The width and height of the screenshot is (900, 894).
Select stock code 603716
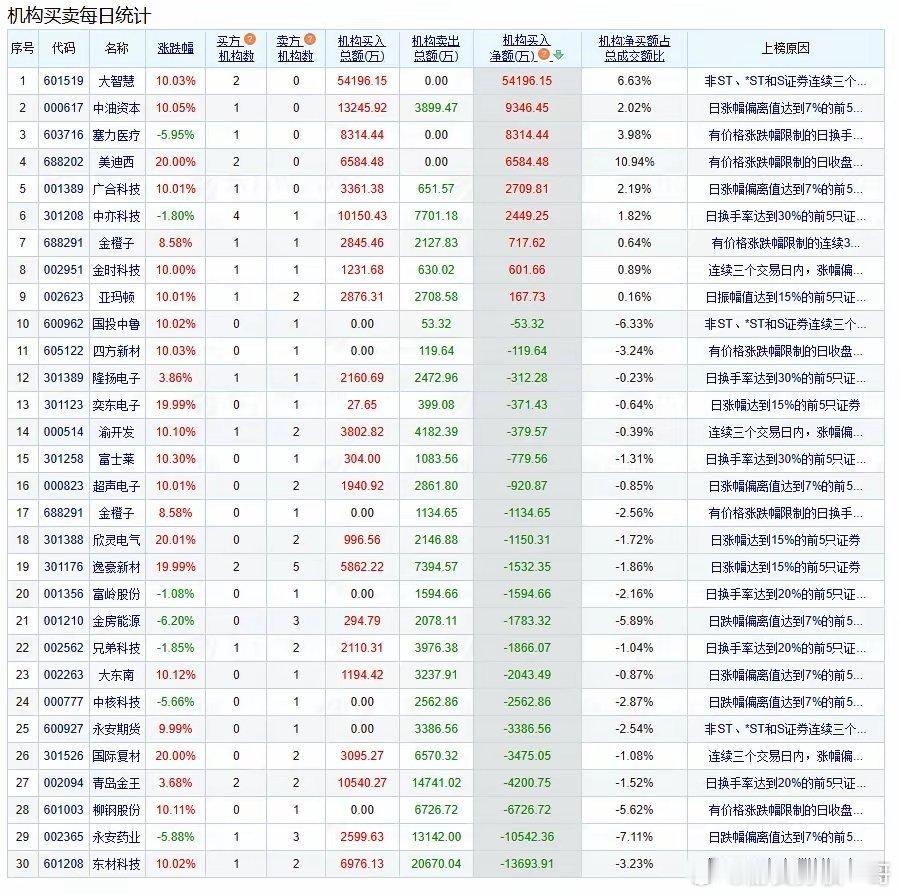click(63, 135)
